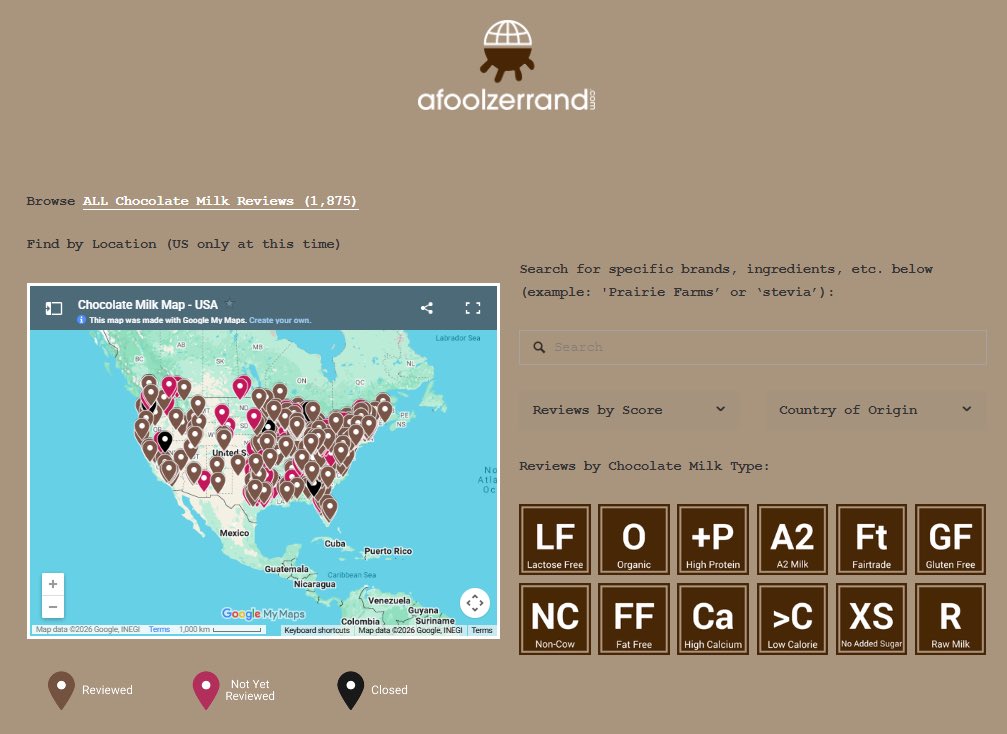Viewport: 1007px width, 734px height.
Task: Open the Lactose Free (LF) reviews tile
Action: 555,539
